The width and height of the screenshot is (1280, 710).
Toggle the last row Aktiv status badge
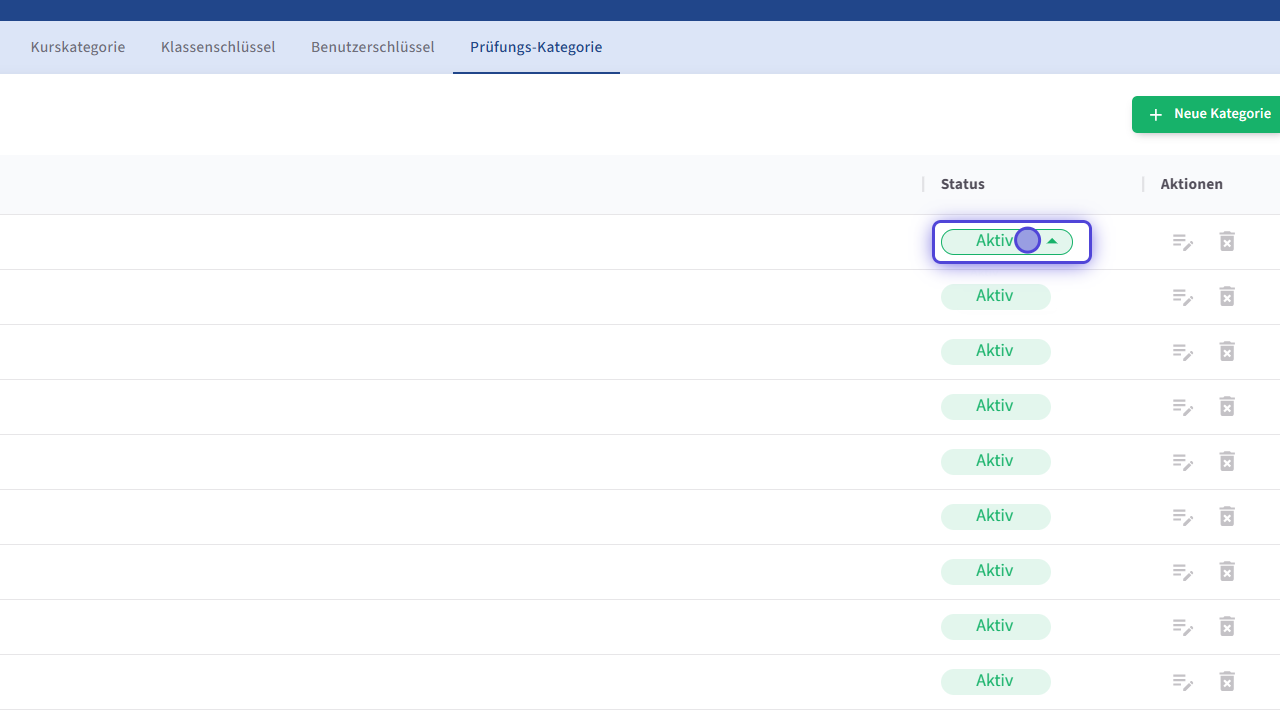click(995, 682)
